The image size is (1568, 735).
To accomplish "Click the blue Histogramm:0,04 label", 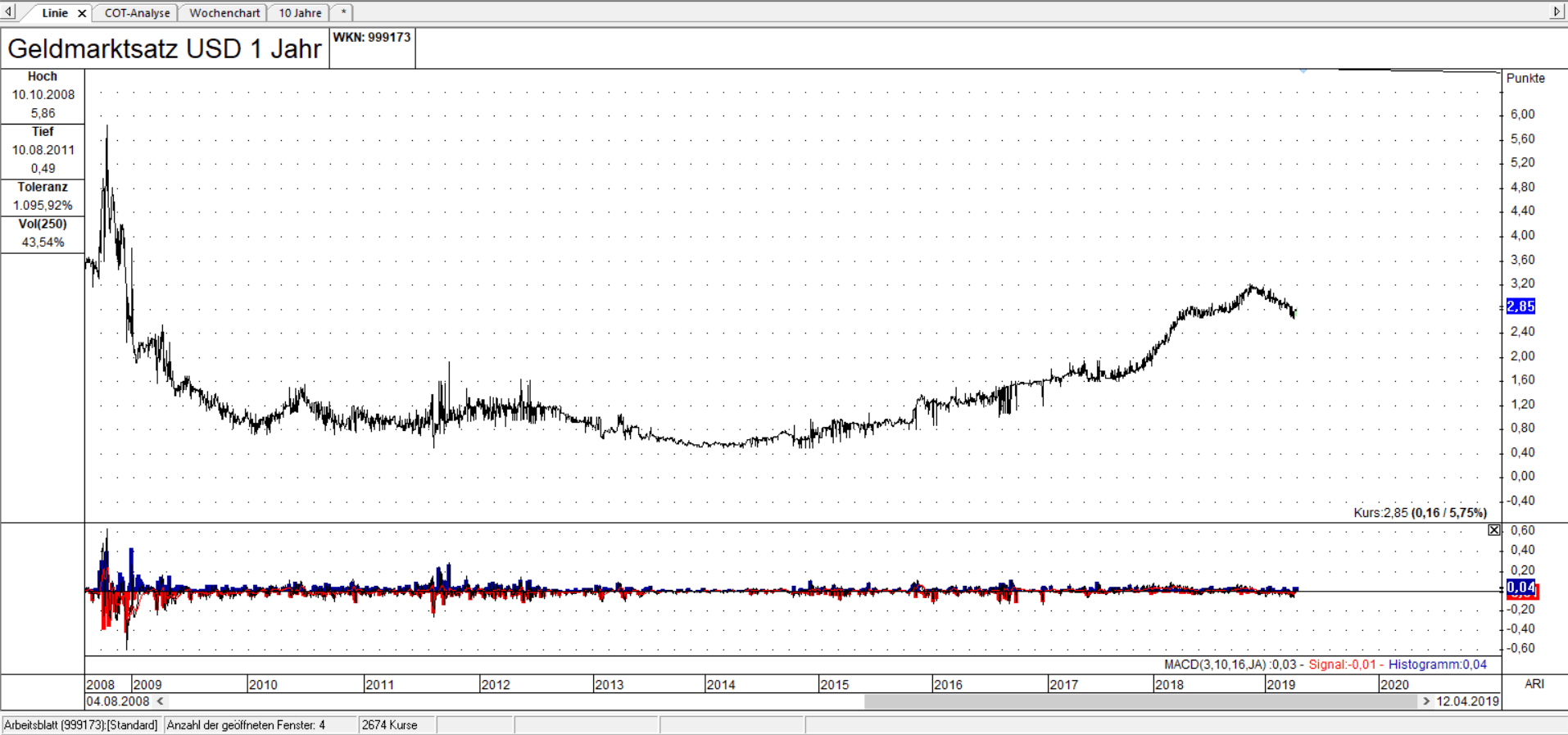I will pos(1437,665).
